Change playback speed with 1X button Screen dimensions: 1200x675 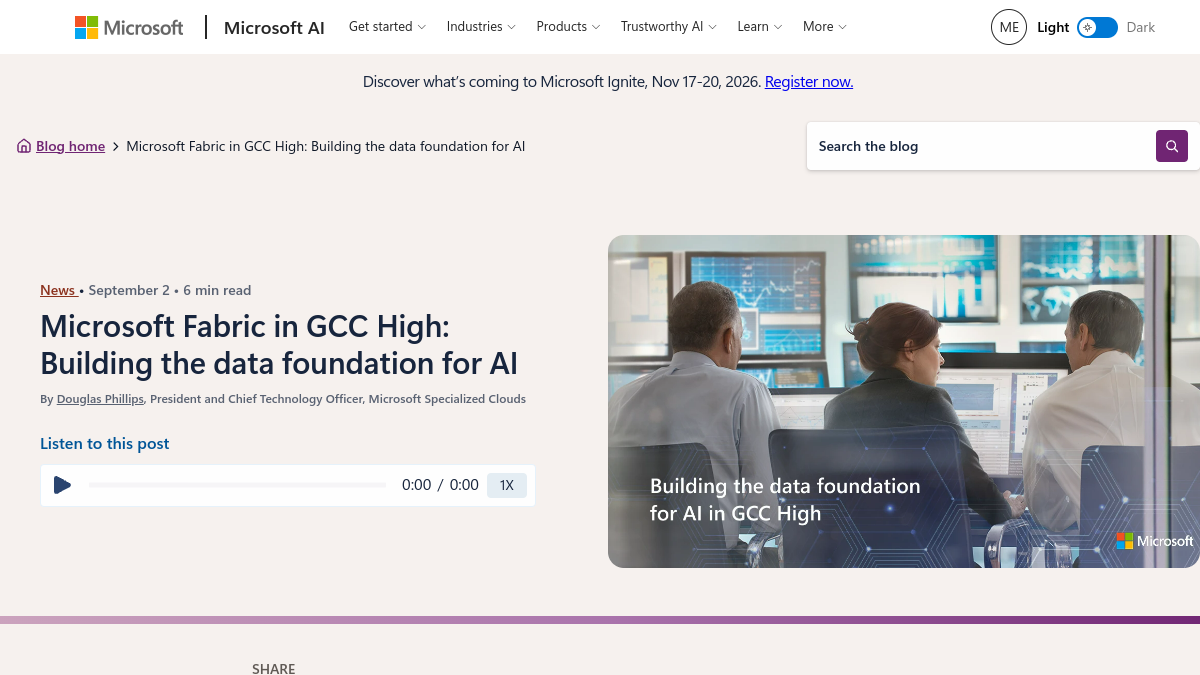507,485
